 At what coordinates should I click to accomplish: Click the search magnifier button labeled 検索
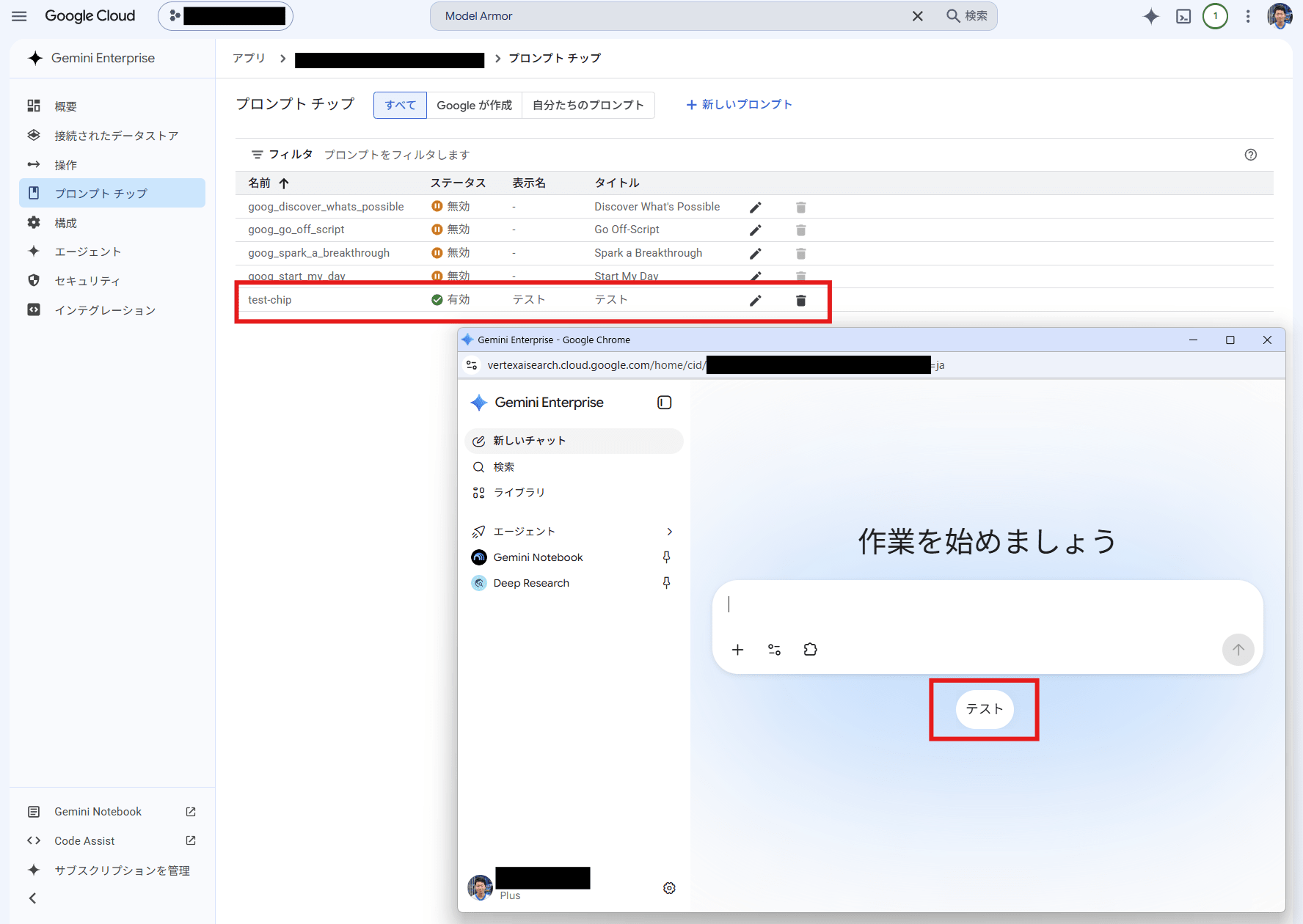click(967, 16)
